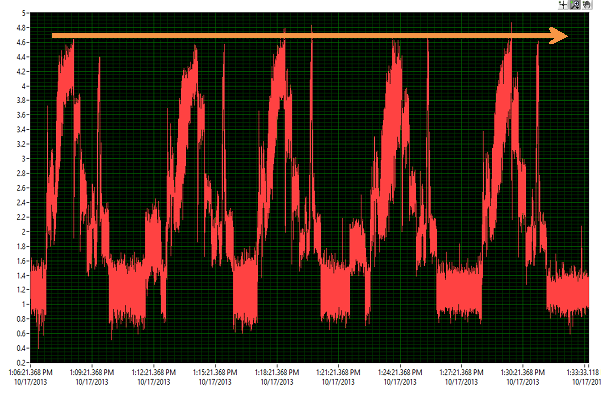The image size is (601, 400).
Task: Click the Y-axis label 1.2
Action: click(x=21, y=289)
